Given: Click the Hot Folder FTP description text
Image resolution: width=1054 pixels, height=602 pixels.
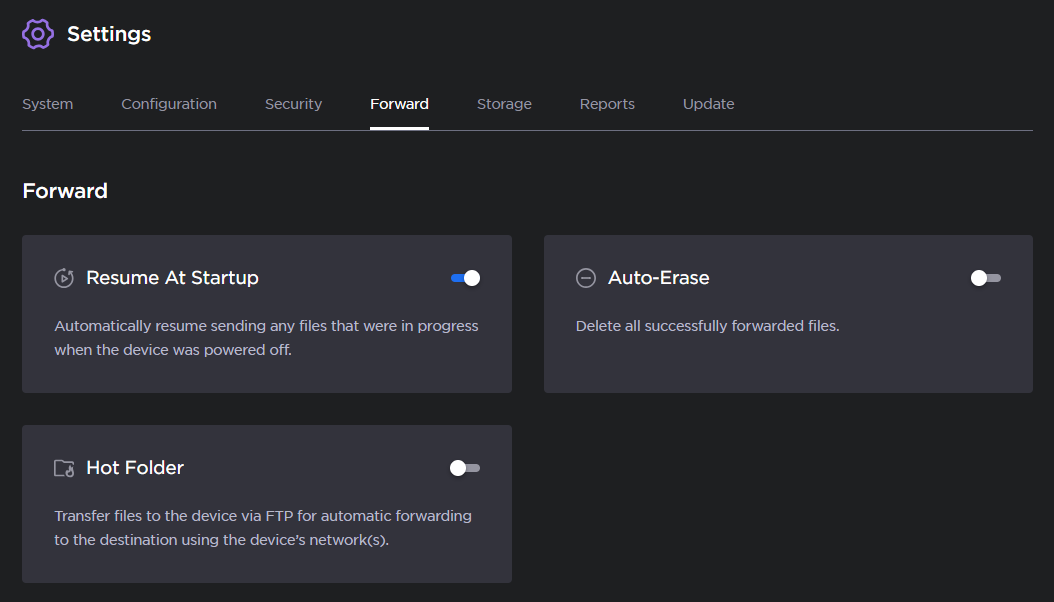Looking at the screenshot, I should point(263,527).
